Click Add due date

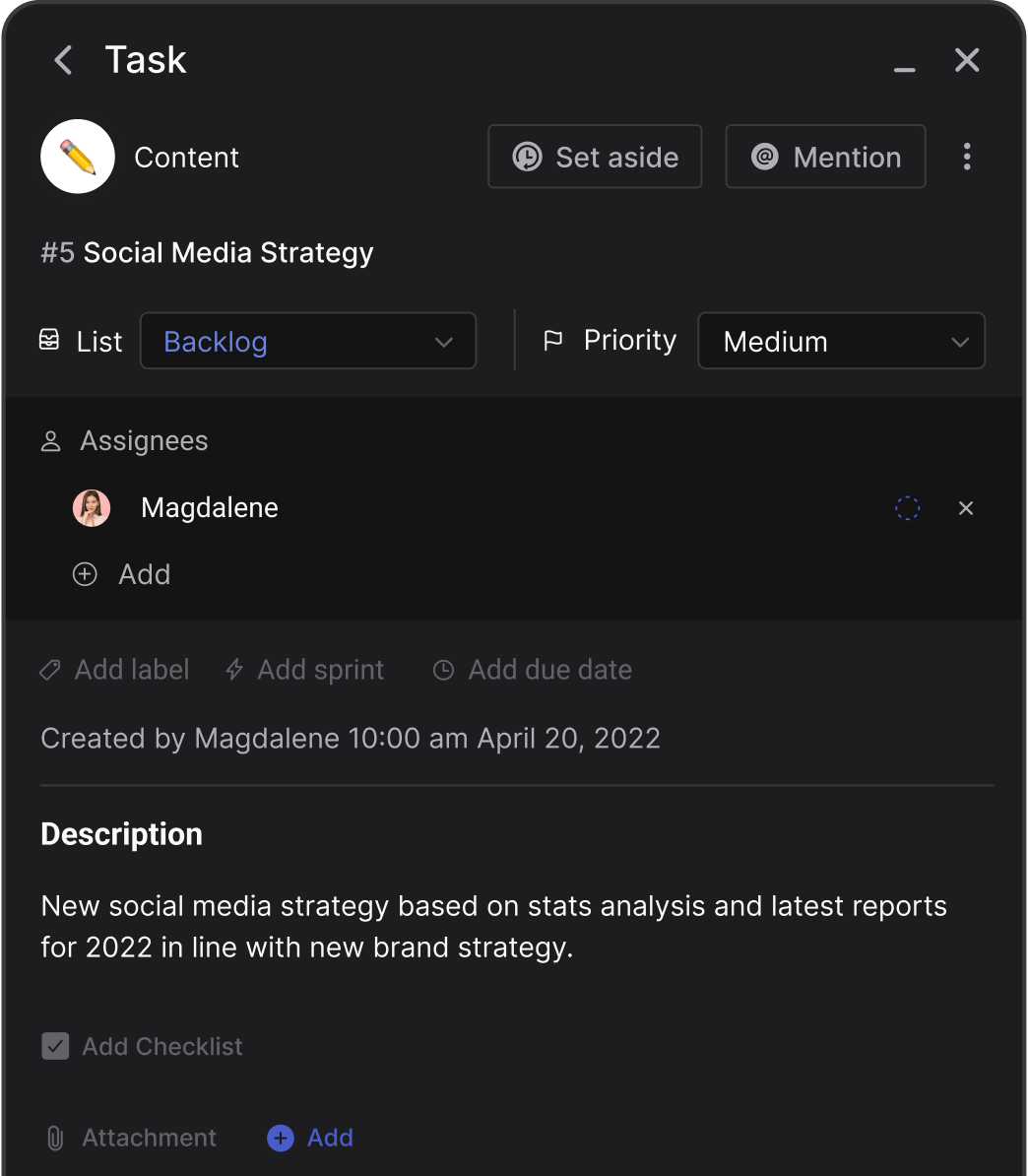(x=533, y=670)
